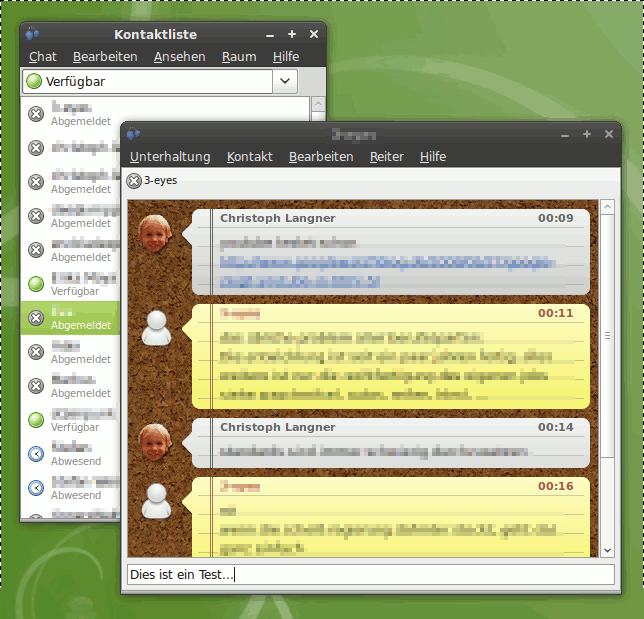
Task: Click offline status icon beside 3-eyes tab
Action: pos(134,181)
